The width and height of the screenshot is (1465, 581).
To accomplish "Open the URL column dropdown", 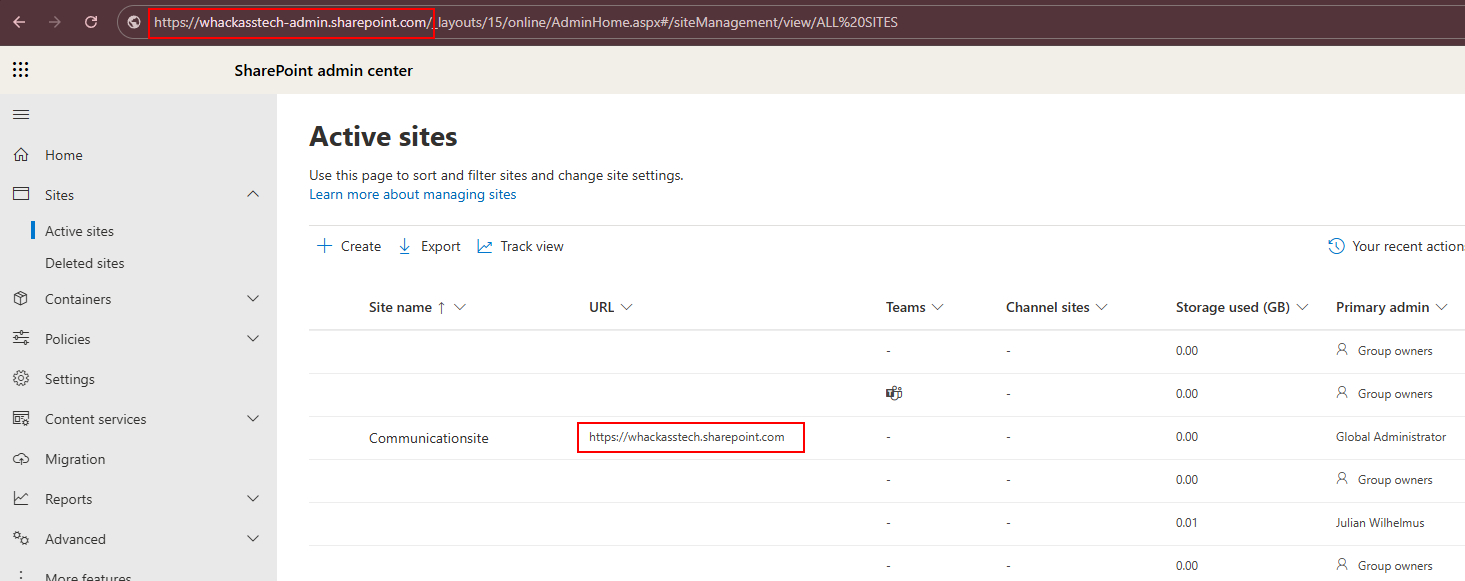I will point(627,307).
